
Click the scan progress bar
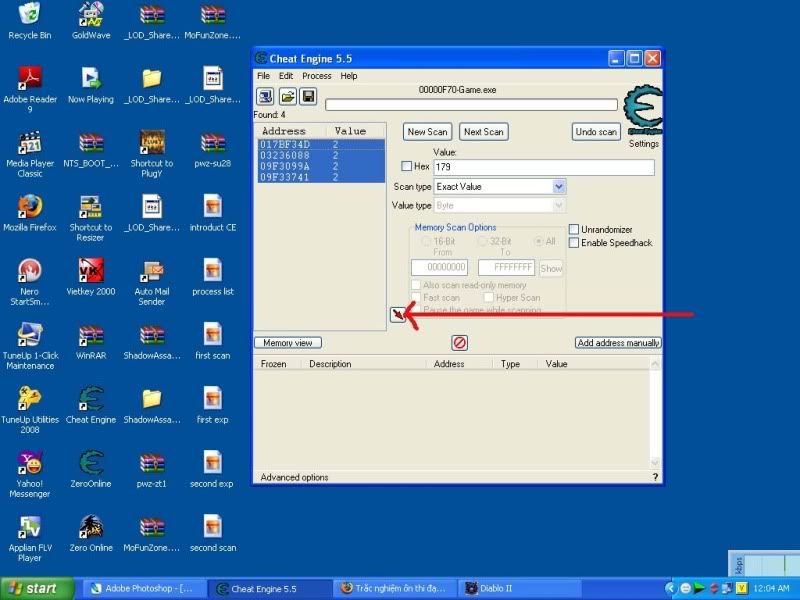pos(471,105)
